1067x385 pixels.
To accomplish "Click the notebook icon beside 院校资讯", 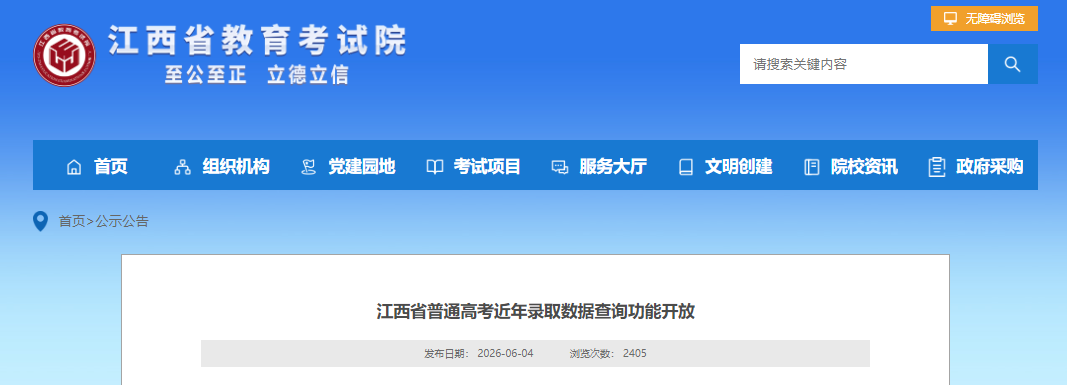I will click(x=812, y=167).
